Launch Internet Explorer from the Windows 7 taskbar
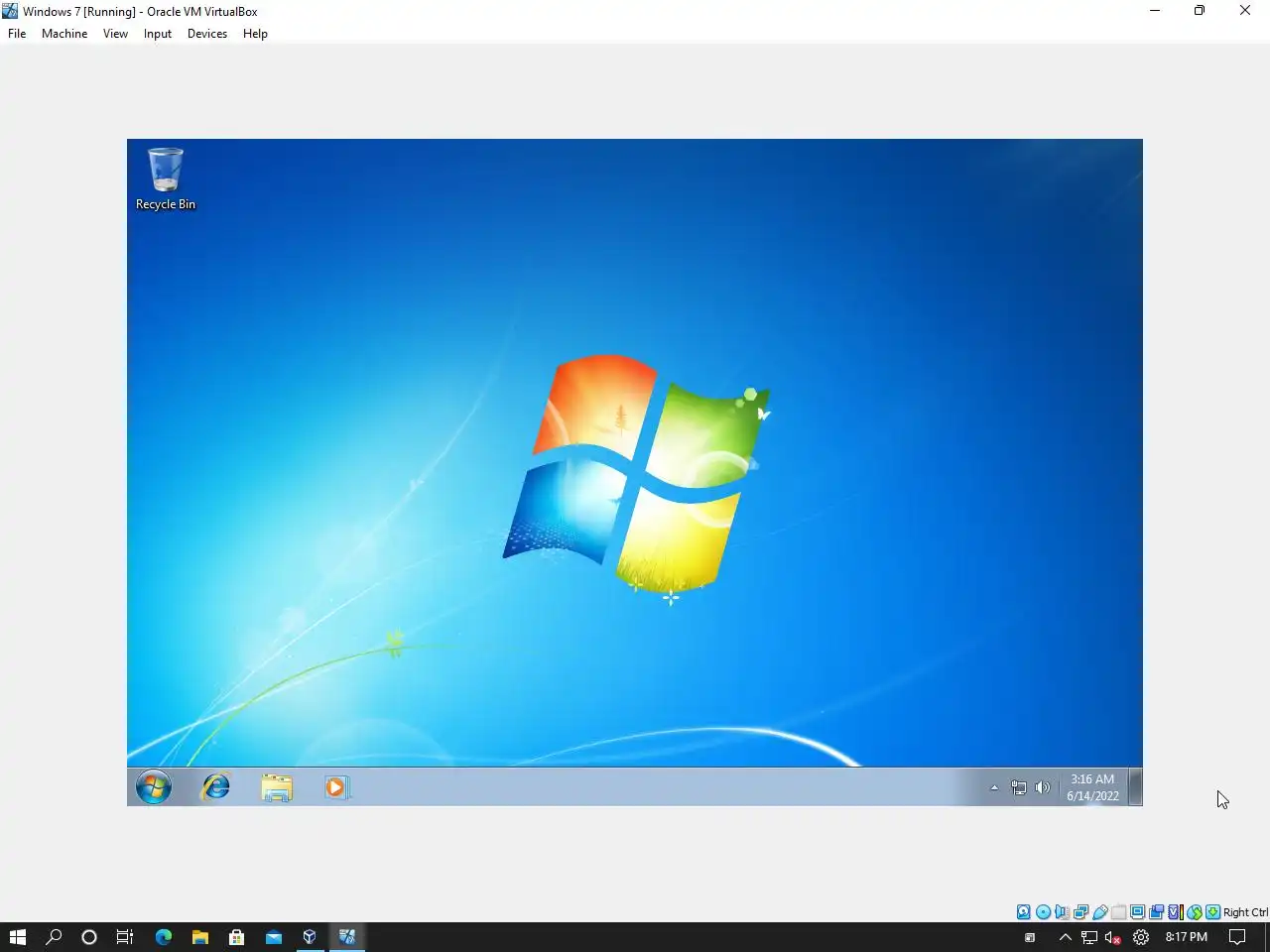The image size is (1270, 952). 215,787
